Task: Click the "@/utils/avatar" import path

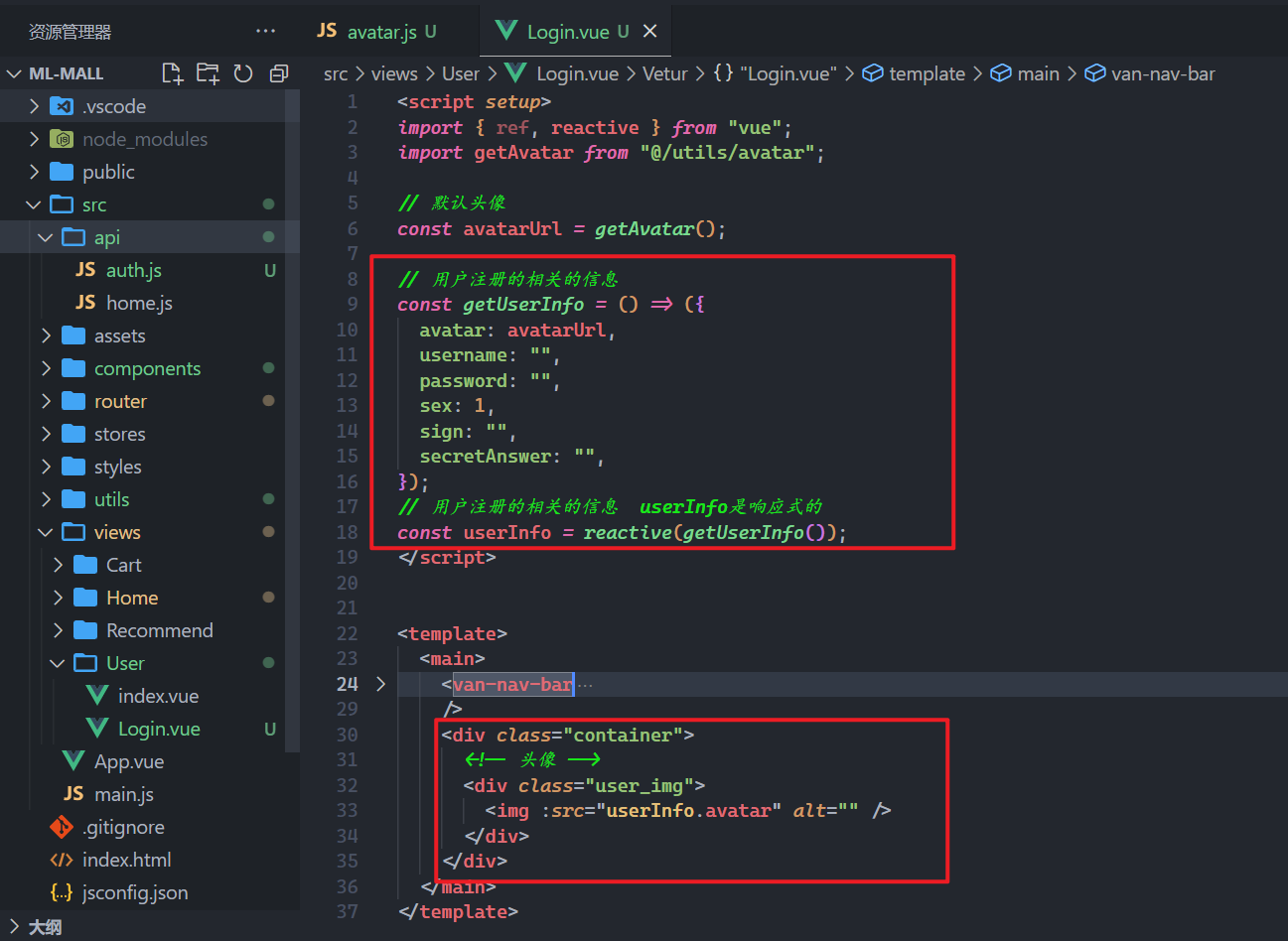Action: (727, 153)
